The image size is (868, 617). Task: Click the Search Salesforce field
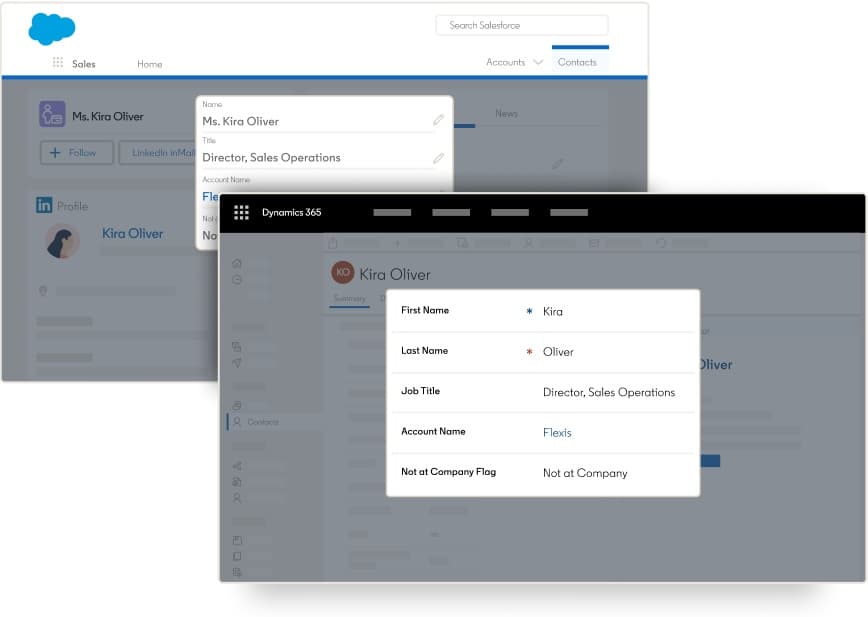coord(522,25)
